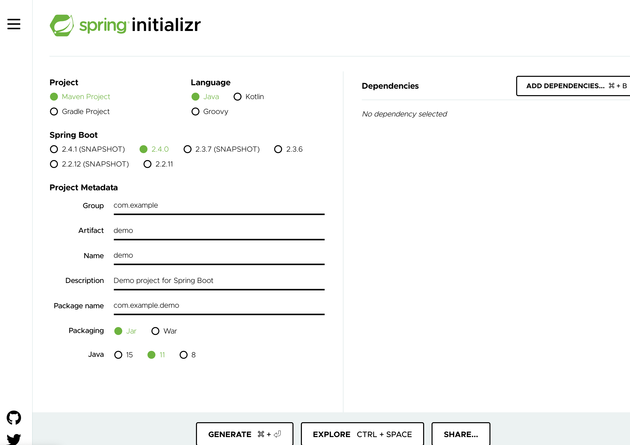Open the hamburger menu
This screenshot has height=445, width=630.
tap(14, 24)
